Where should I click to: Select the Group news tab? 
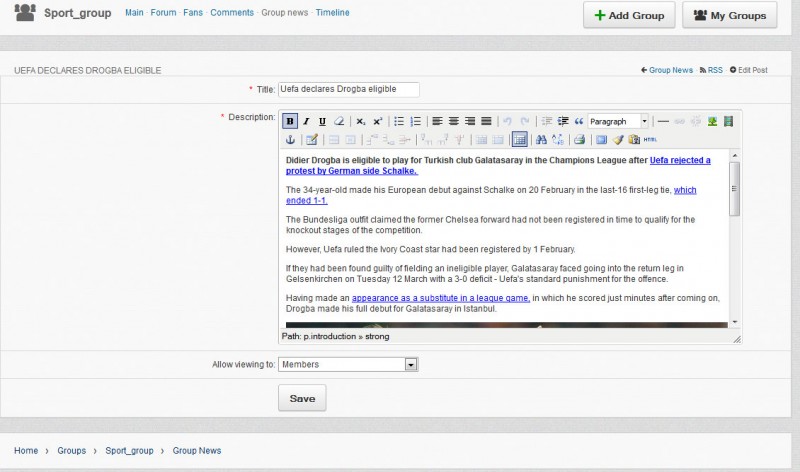285,12
